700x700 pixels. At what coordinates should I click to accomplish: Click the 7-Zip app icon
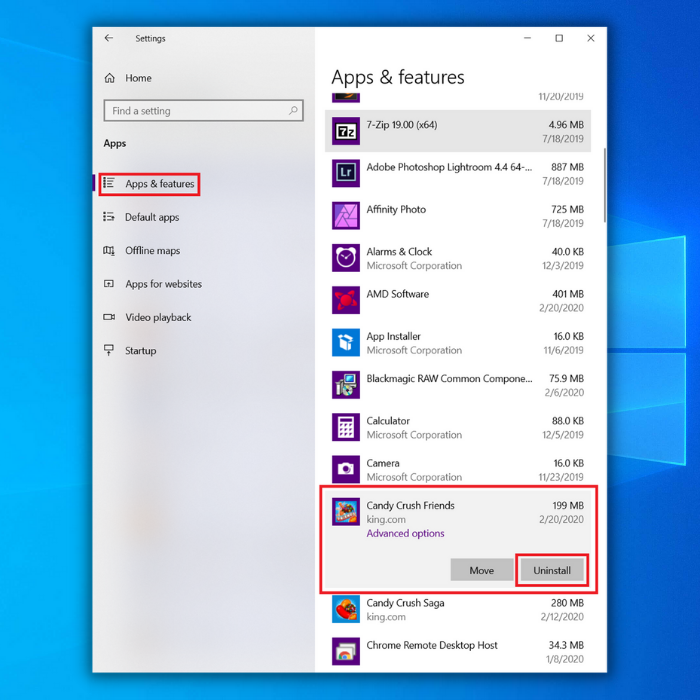346,131
